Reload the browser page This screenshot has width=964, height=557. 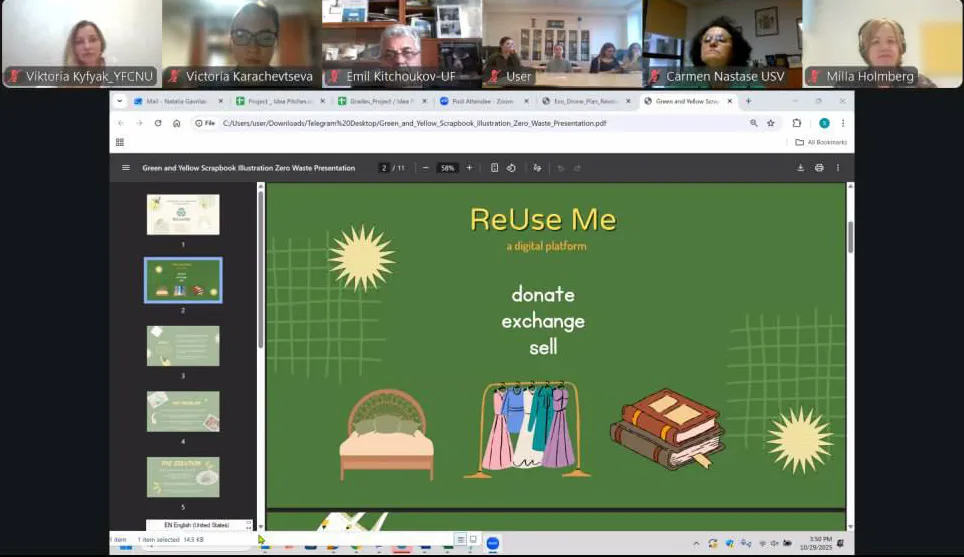pos(158,123)
